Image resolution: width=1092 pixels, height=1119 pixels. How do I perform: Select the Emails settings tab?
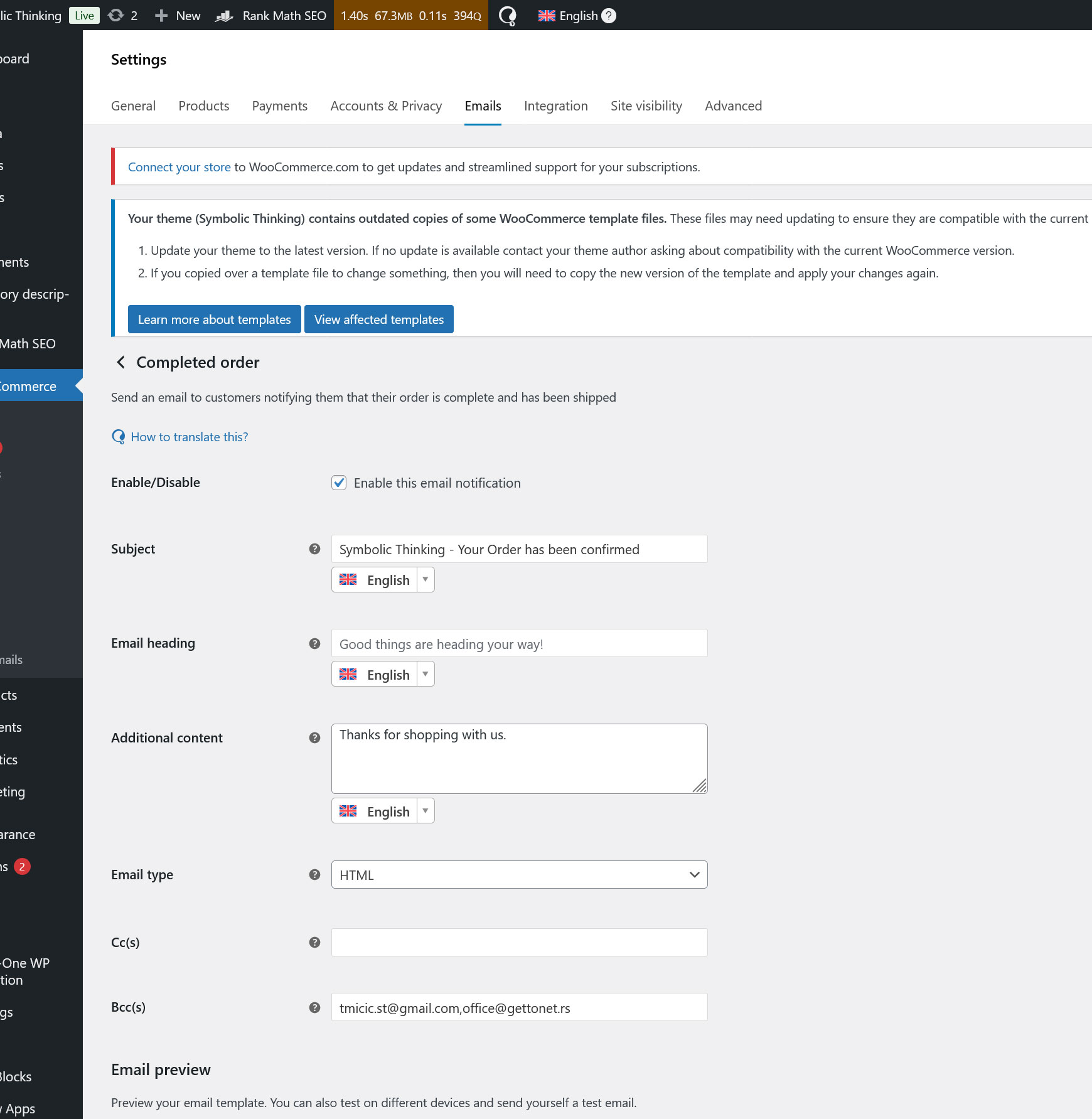483,106
